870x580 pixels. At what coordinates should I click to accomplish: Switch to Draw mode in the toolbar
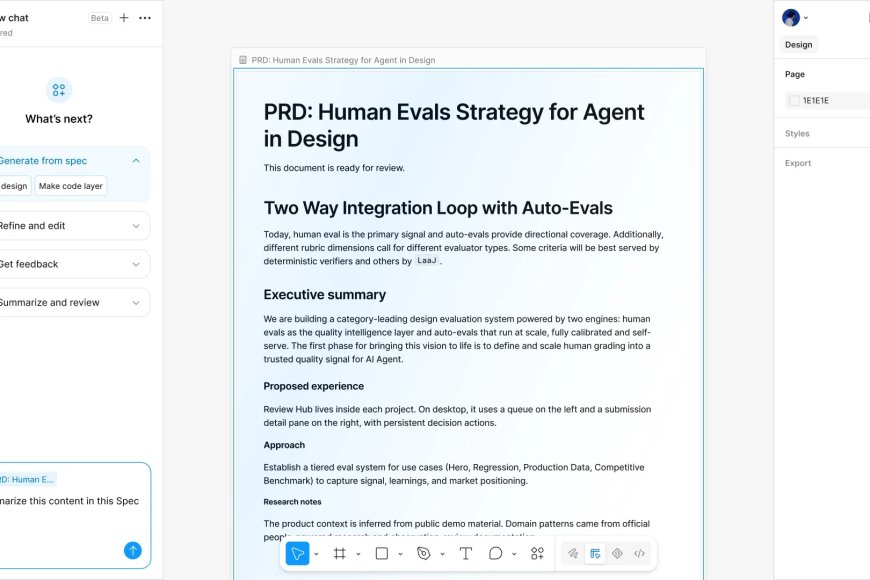pos(573,553)
